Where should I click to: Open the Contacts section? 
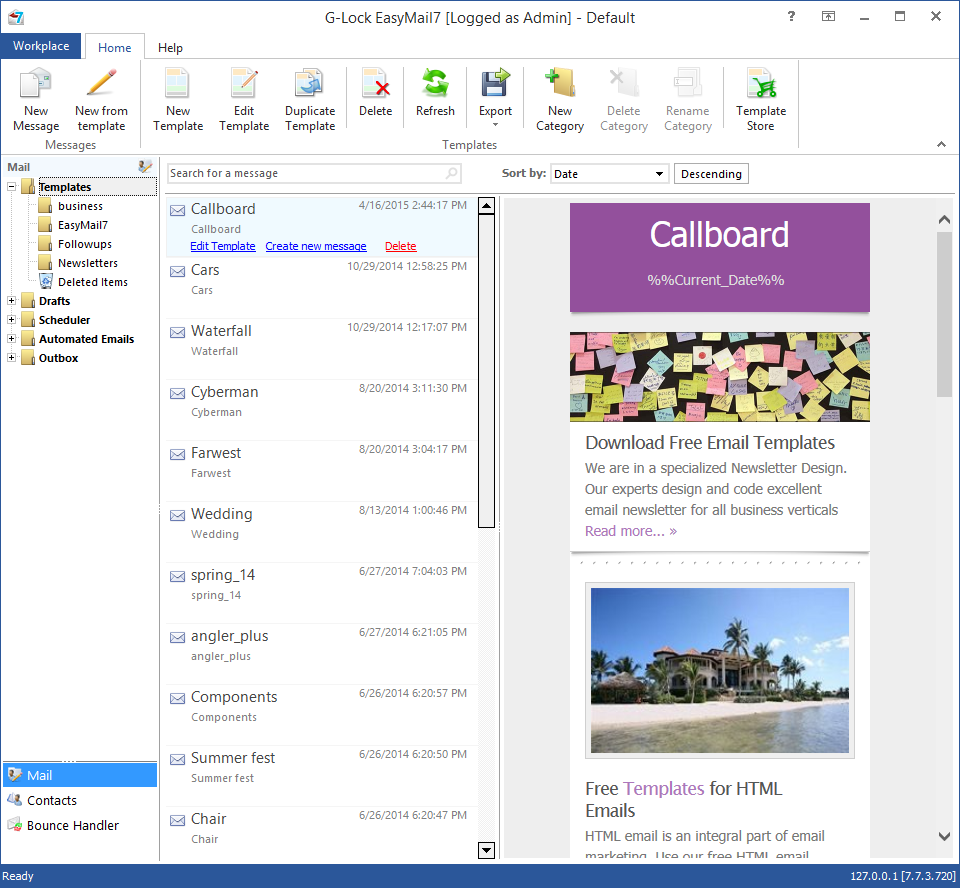coord(80,800)
